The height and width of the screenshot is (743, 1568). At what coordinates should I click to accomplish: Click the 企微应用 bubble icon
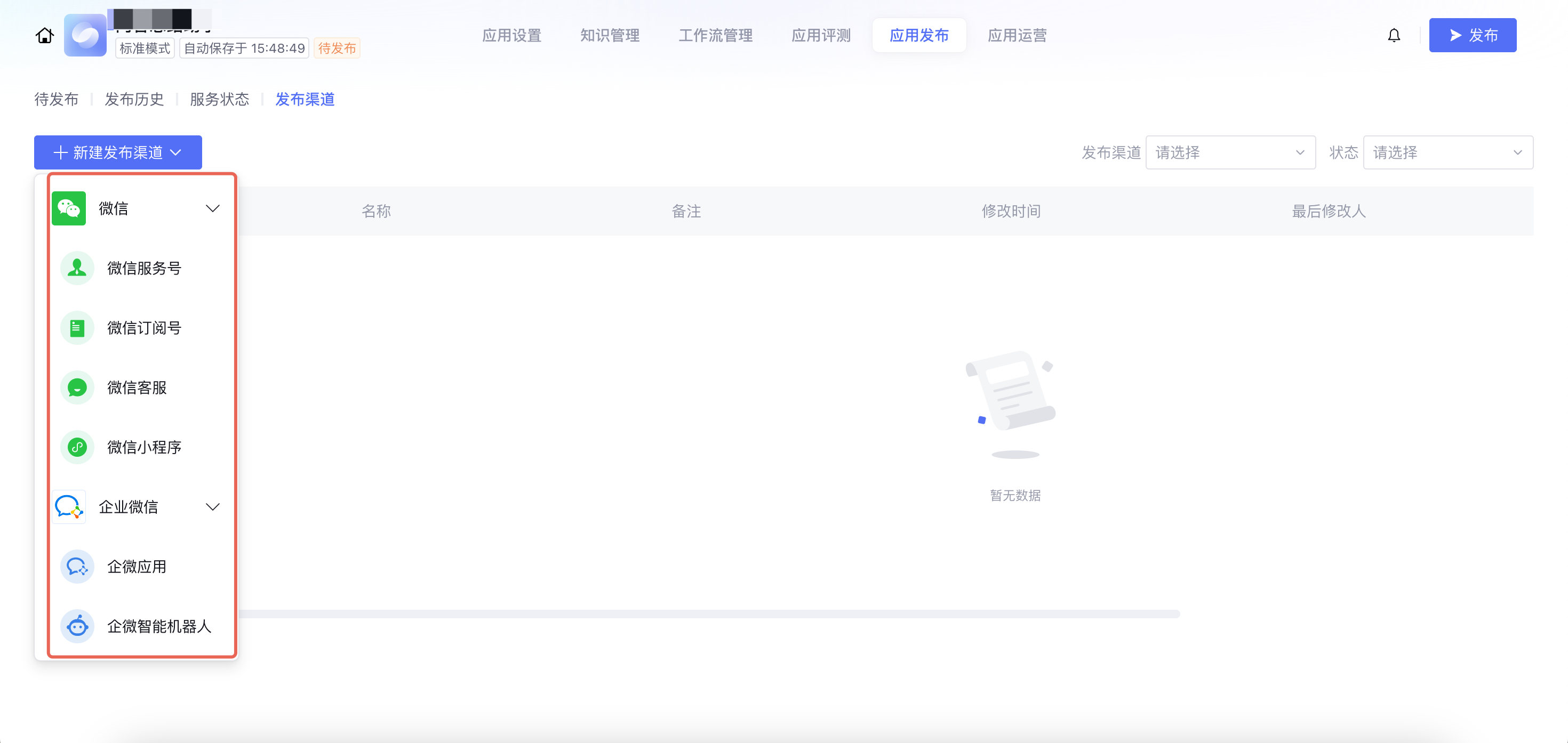[x=77, y=567]
